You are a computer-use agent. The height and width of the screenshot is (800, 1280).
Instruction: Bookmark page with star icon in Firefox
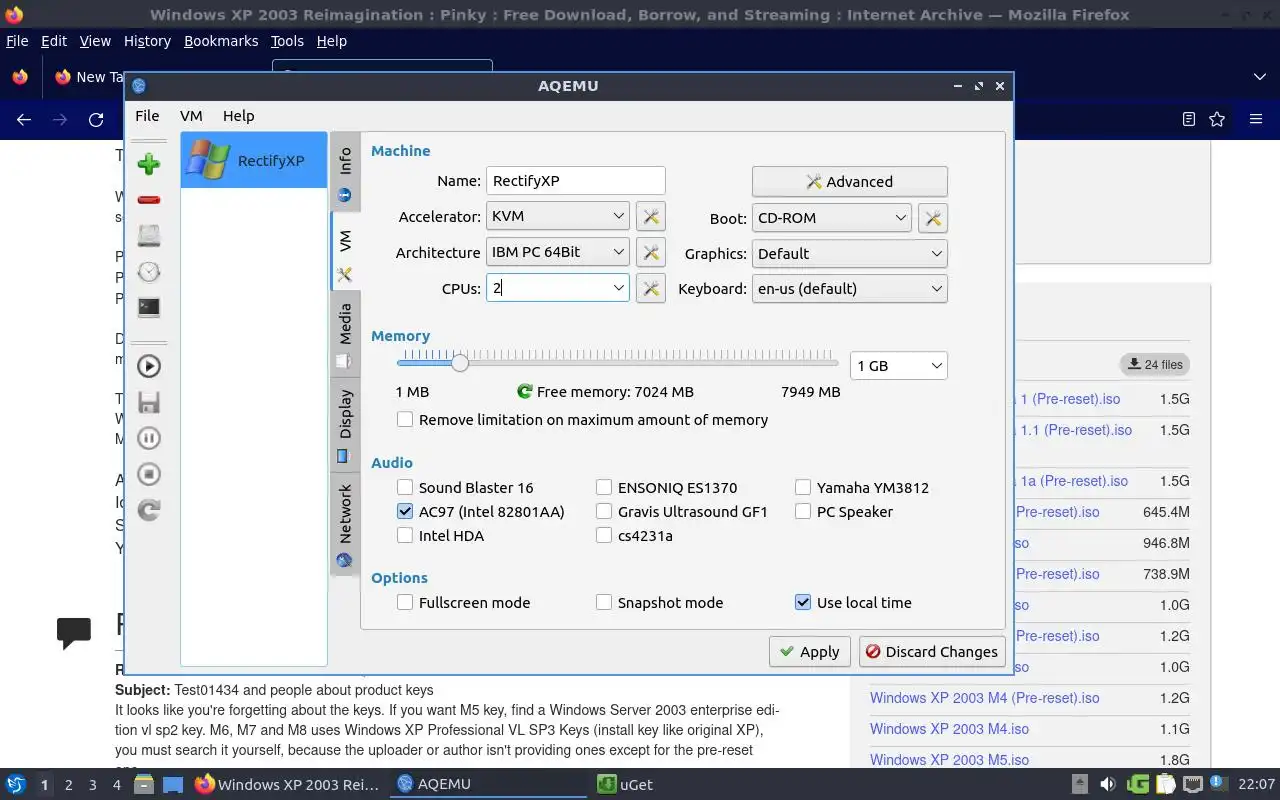point(1217,119)
